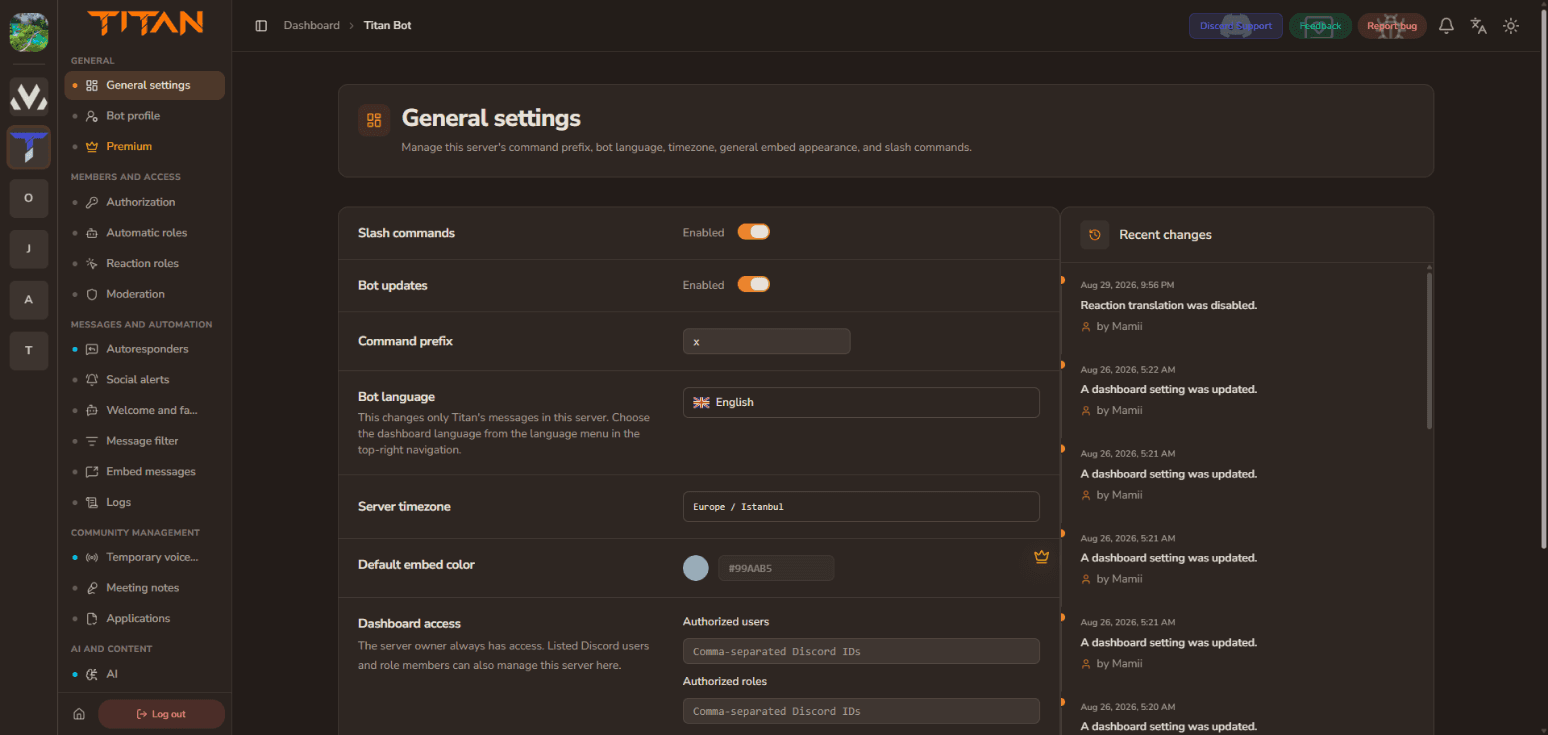Click the home icon in sidebar footer
Viewport: 1548px width, 735px height.
tap(79, 714)
